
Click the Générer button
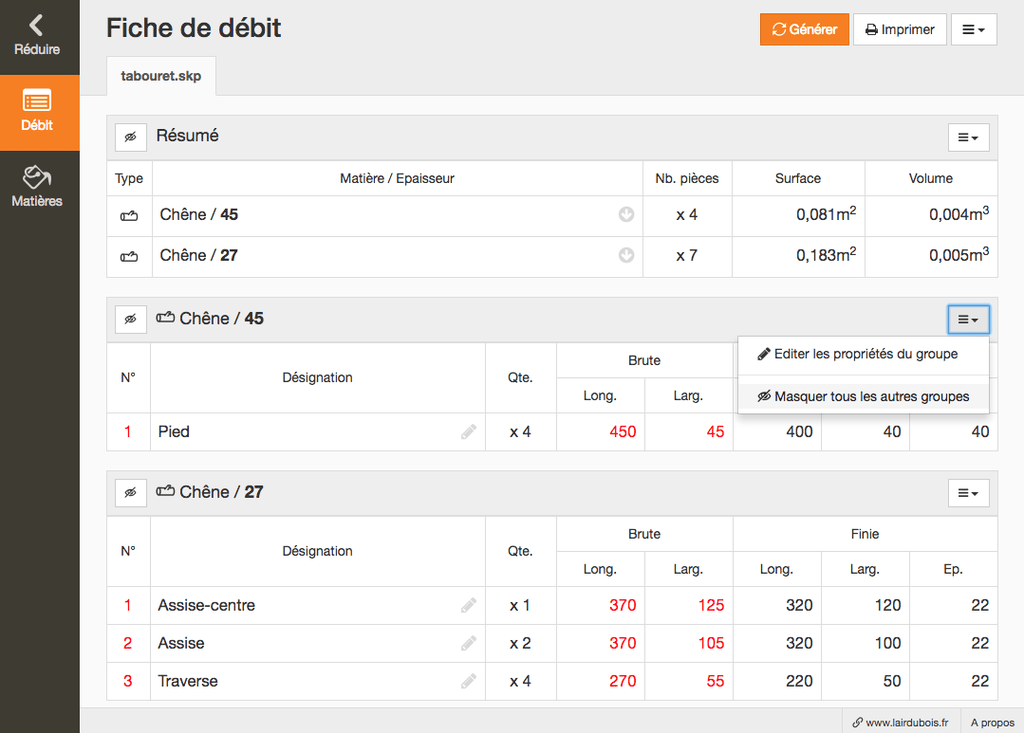point(805,29)
